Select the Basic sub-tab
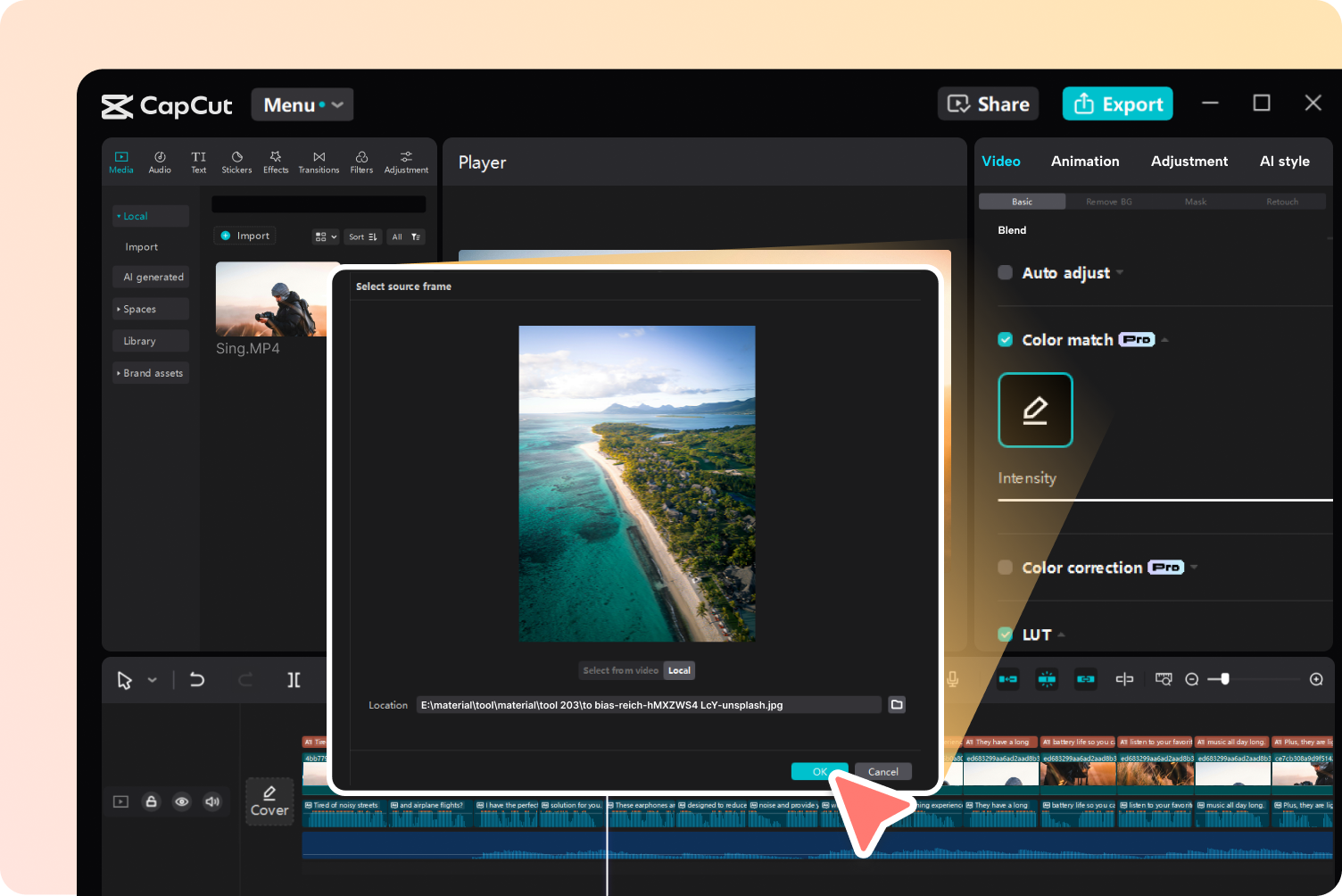The image size is (1342, 896). coord(1023,202)
